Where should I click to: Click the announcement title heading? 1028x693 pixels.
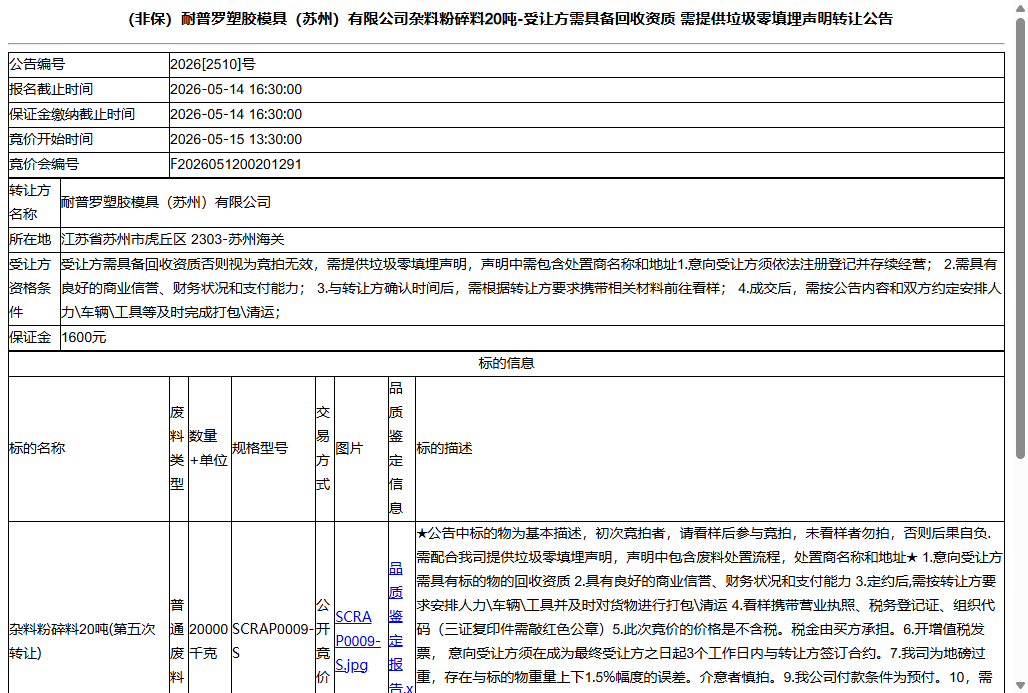pyautogui.click(x=510, y=19)
